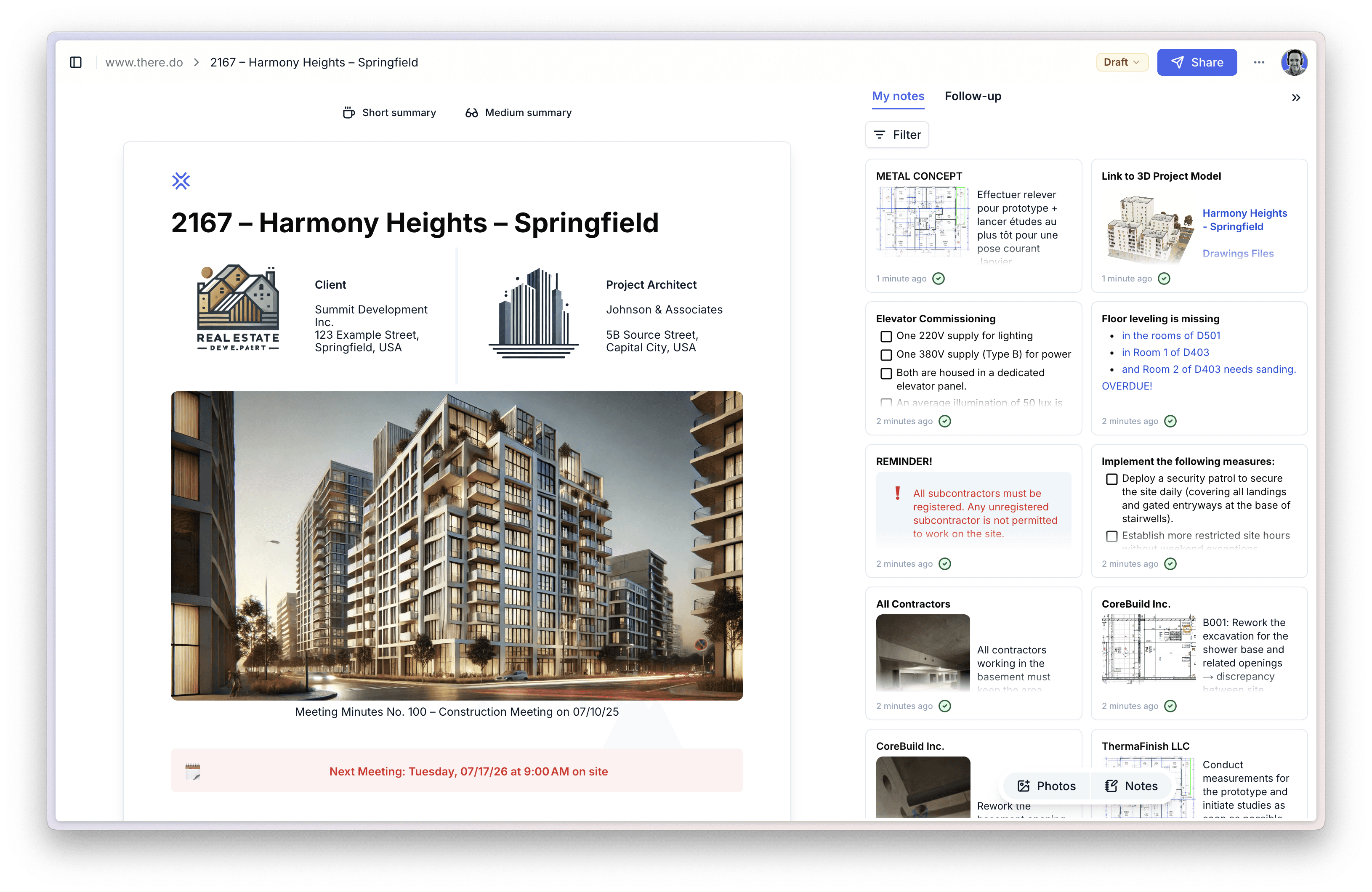1372x892 pixels.
Task: Open the All Contractors basement photo thumbnail
Action: 923,652
